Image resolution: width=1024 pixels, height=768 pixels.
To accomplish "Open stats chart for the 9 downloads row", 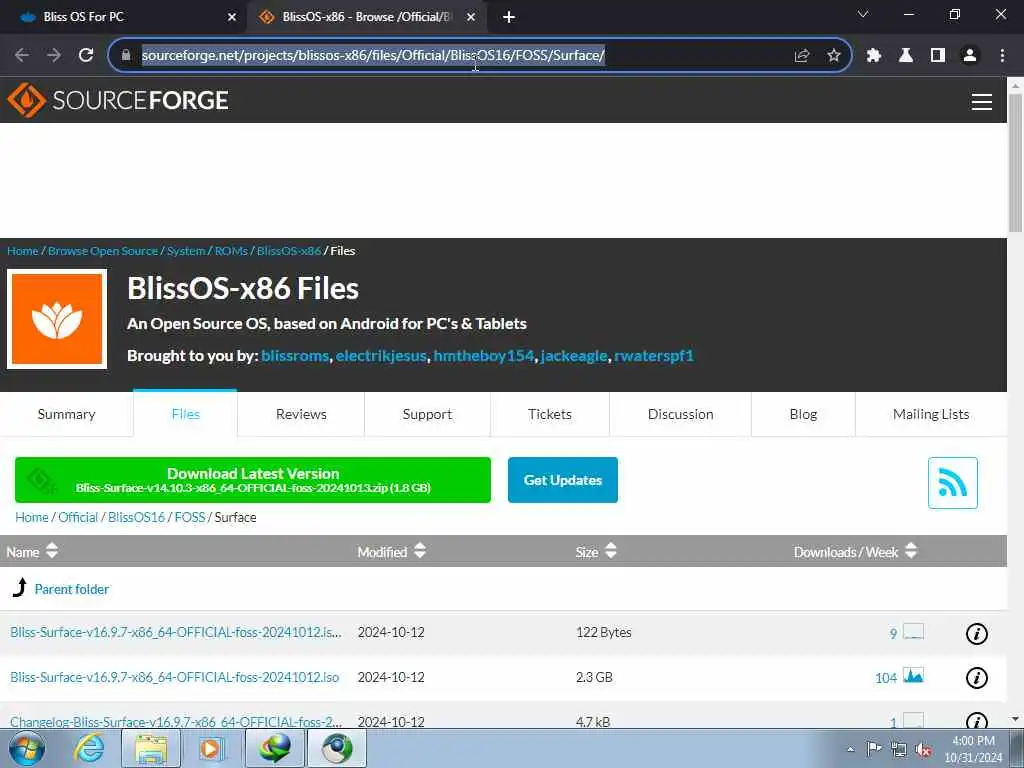I will pyautogui.click(x=914, y=632).
